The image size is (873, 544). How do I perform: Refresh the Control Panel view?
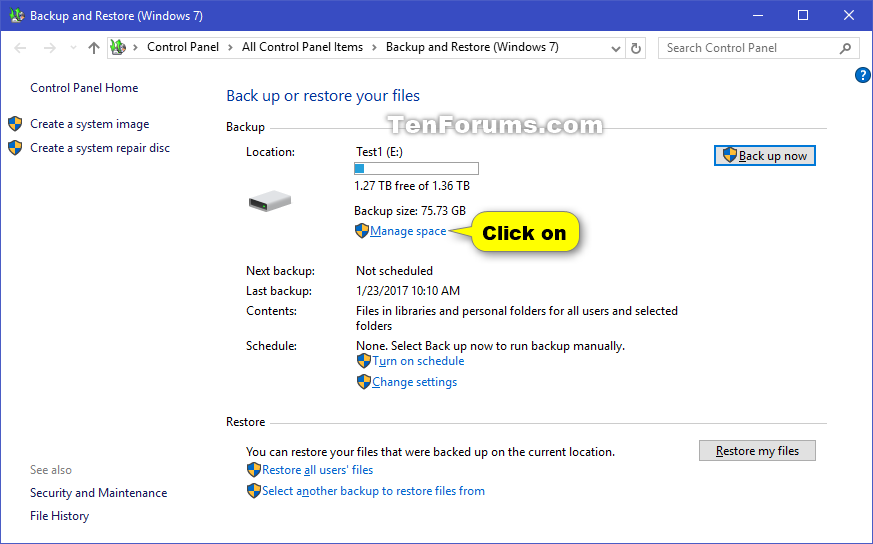coord(636,48)
